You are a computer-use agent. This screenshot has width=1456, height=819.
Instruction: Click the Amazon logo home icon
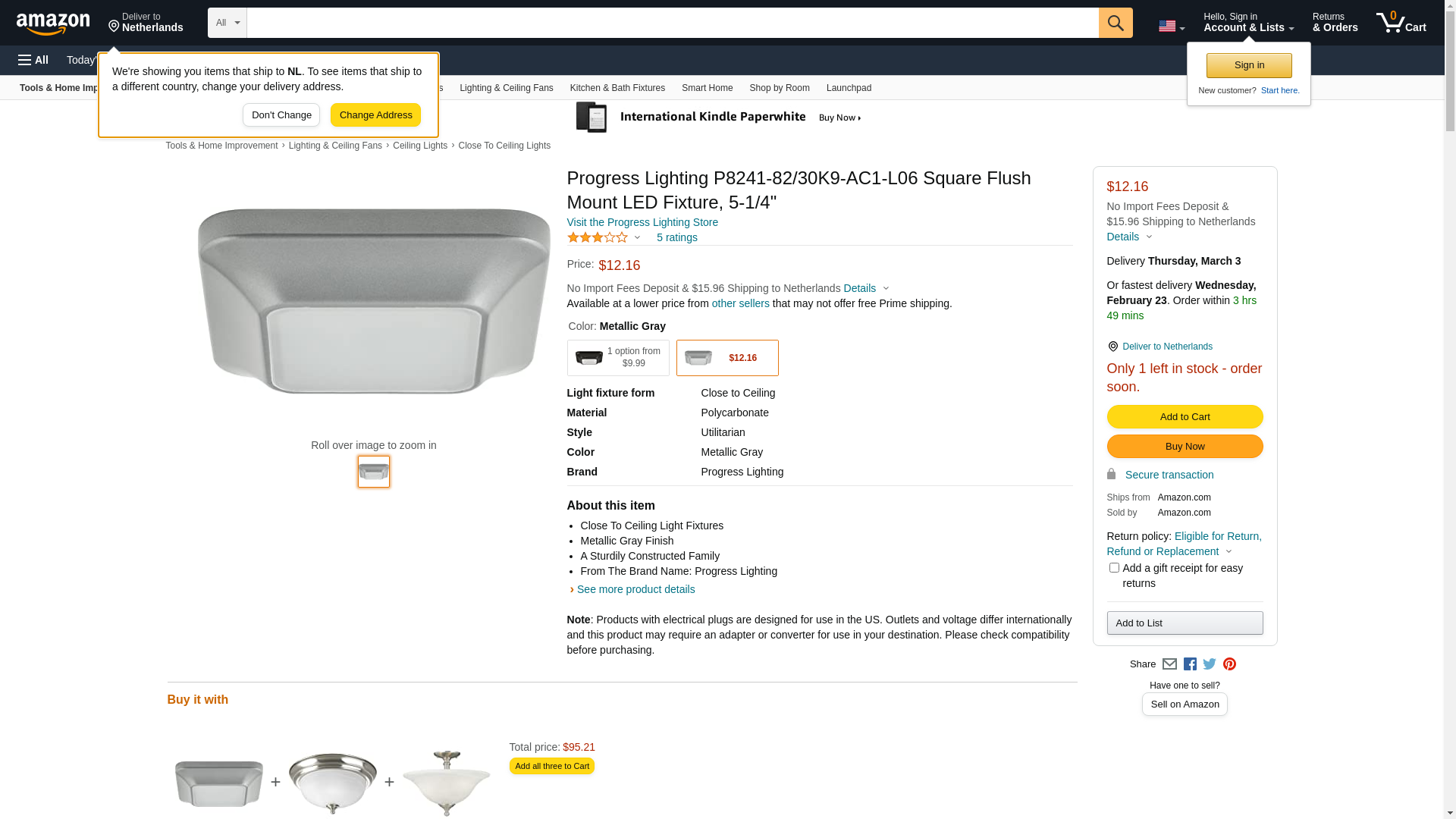53,24
